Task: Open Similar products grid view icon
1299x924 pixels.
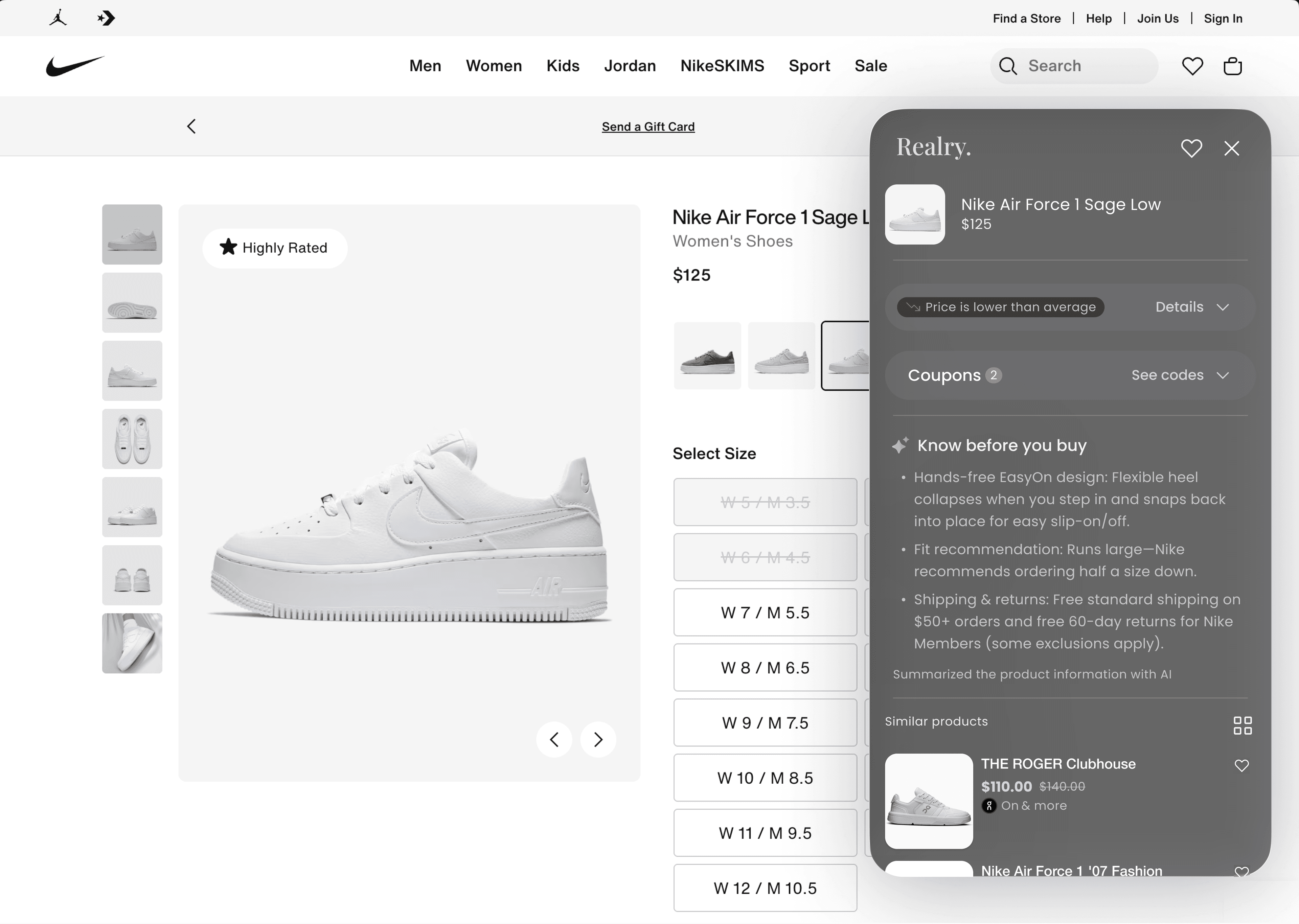Action: point(1243,725)
